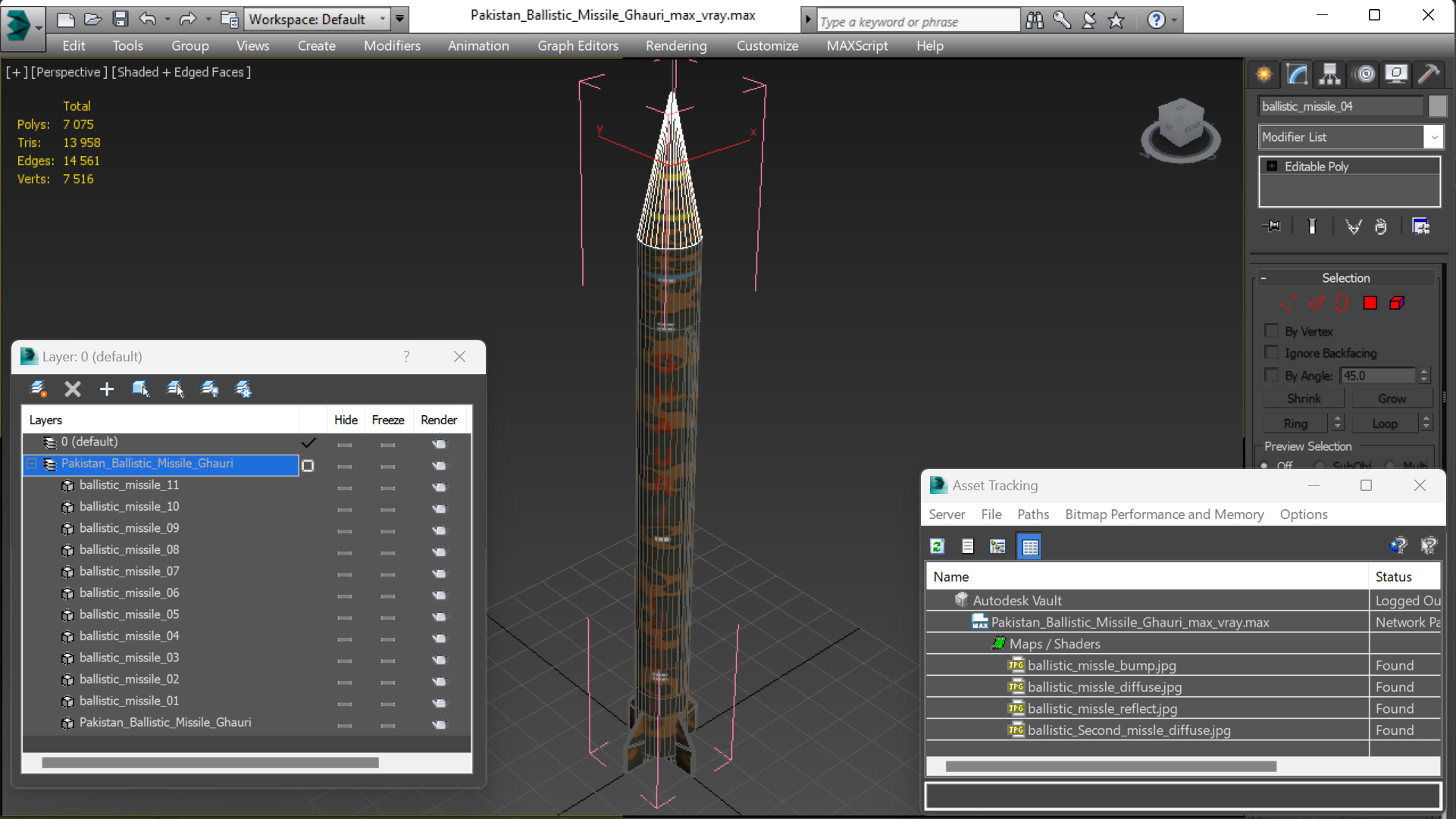Image resolution: width=1456 pixels, height=819 pixels.
Task: Click the By Angle spinner arrows
Action: (x=1424, y=375)
